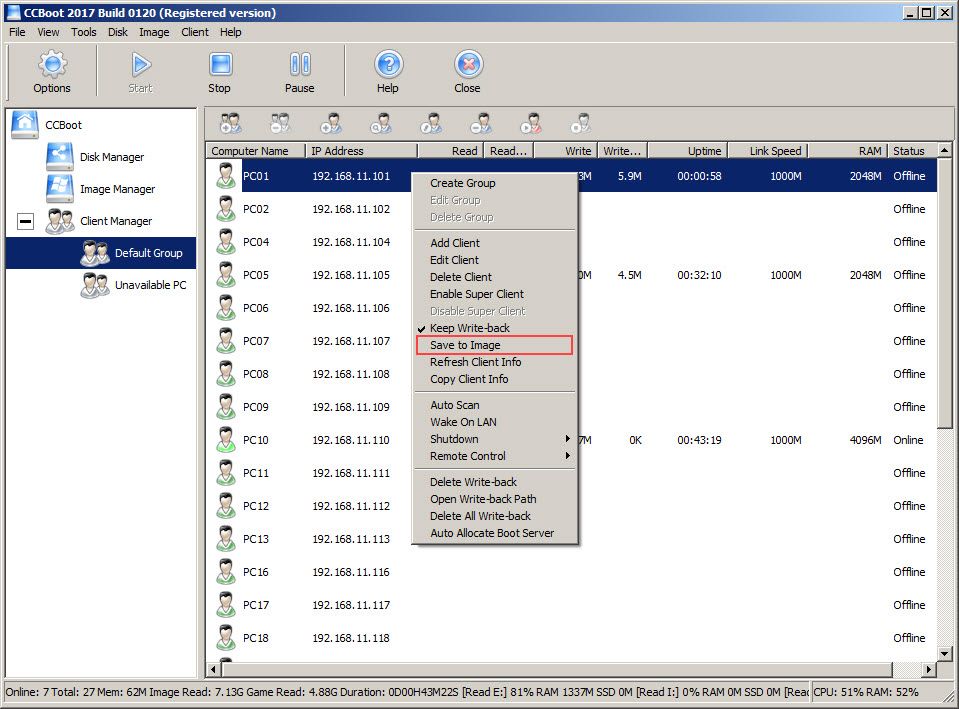This screenshot has height=709, width=959.
Task: Sort by RAM column header
Action: (848, 150)
